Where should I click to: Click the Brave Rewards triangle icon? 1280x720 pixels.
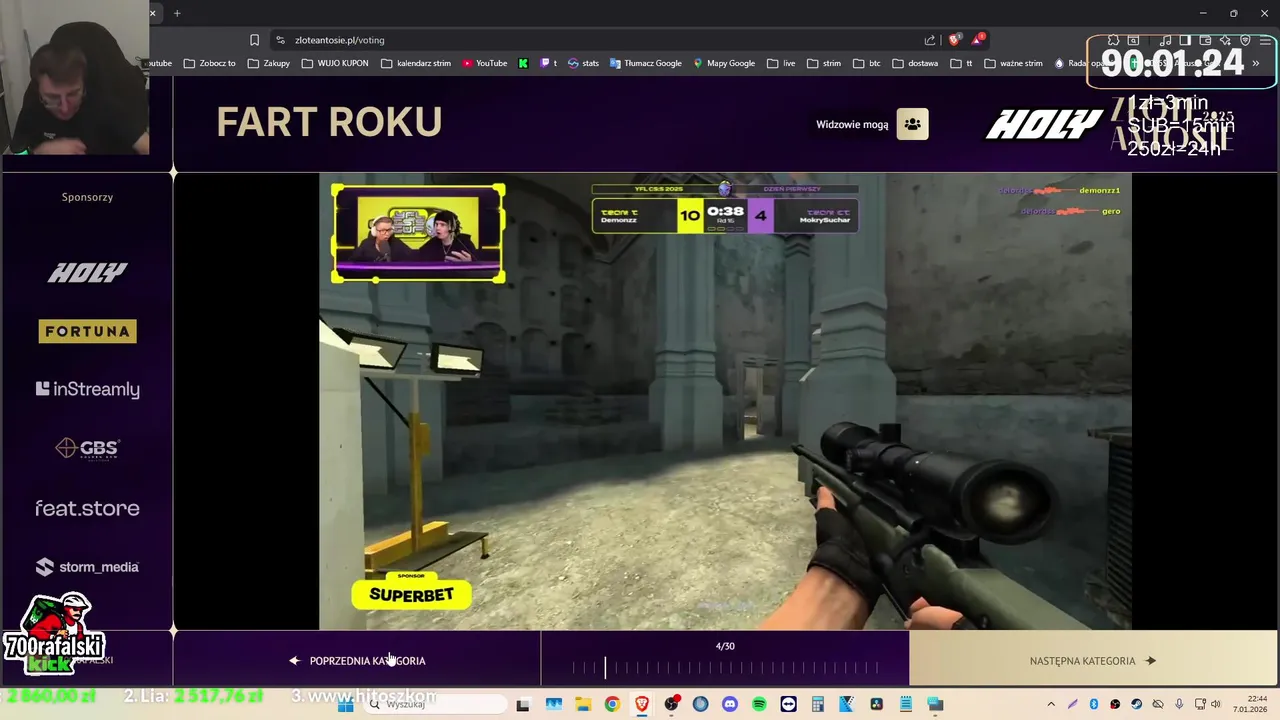(977, 40)
